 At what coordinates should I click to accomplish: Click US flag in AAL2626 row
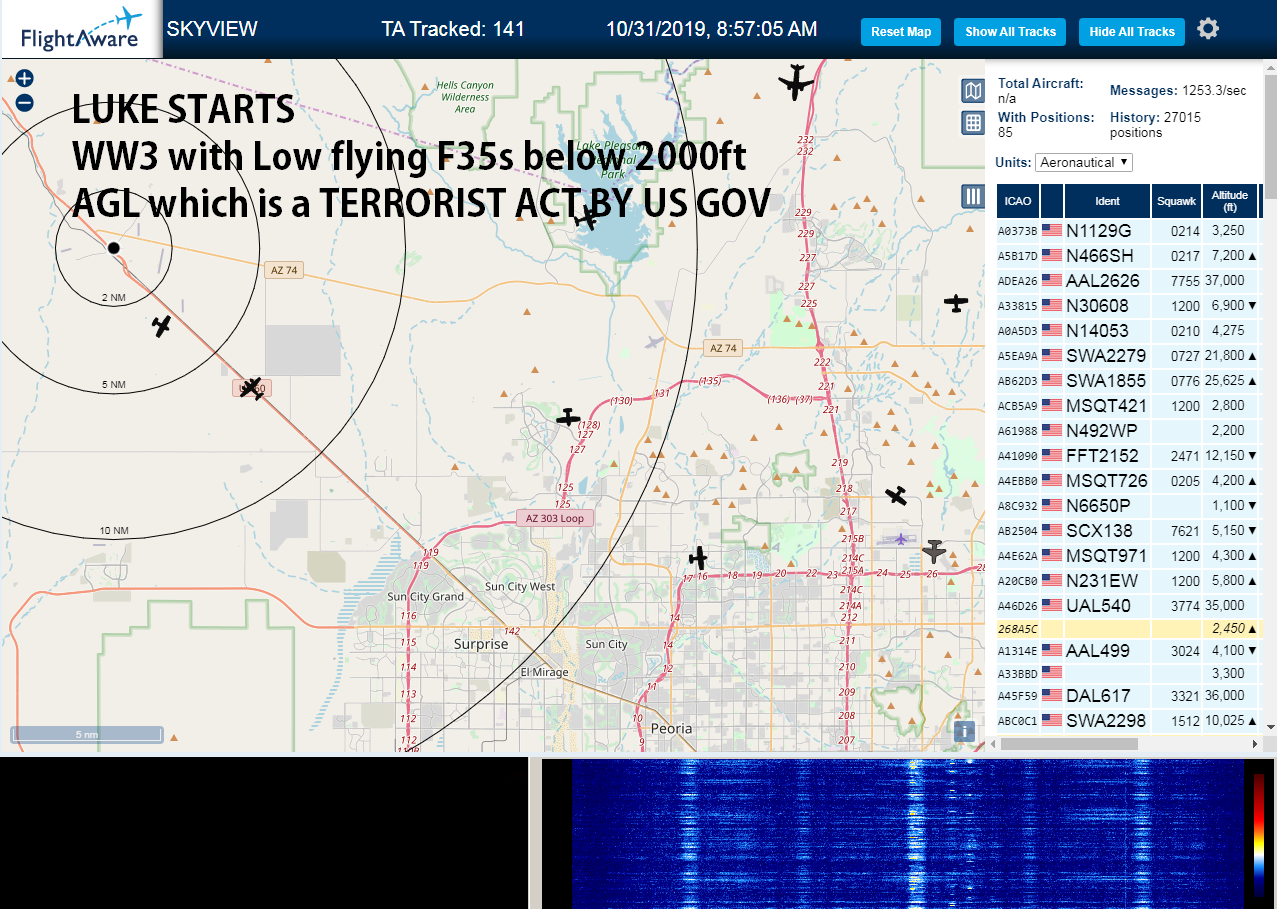[x=1052, y=280]
